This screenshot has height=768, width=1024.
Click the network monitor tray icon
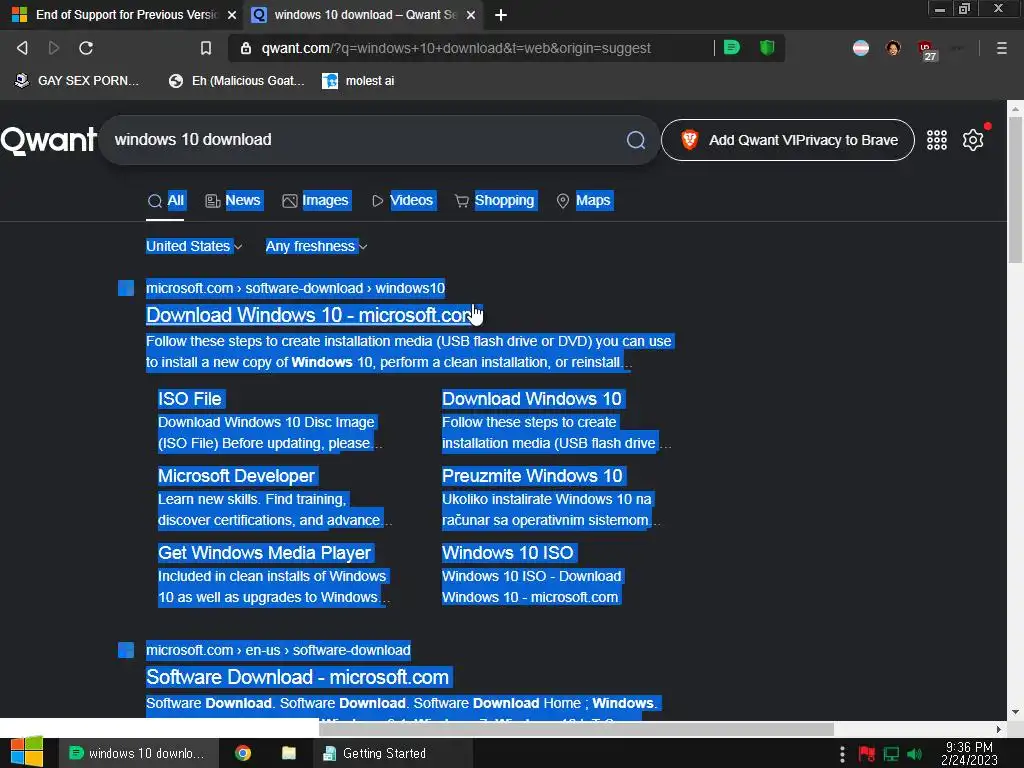891,754
